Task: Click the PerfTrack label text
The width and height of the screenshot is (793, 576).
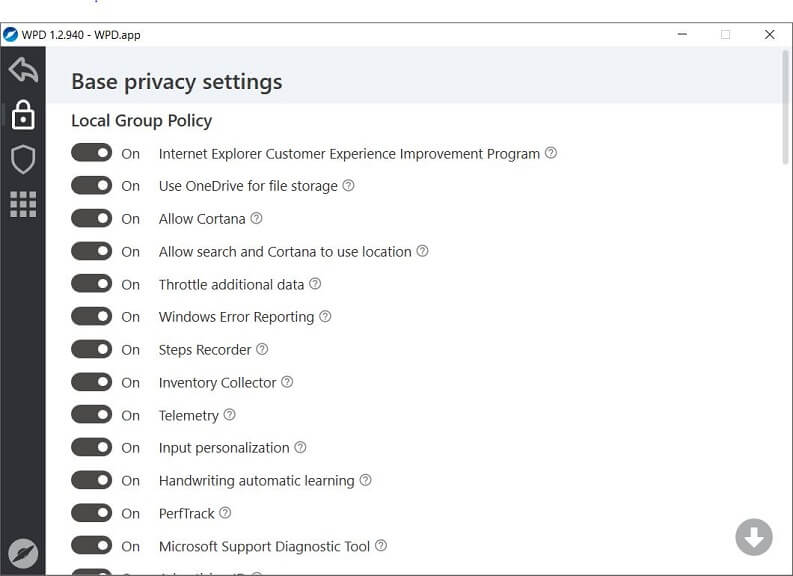Action: pyautogui.click(x=187, y=513)
